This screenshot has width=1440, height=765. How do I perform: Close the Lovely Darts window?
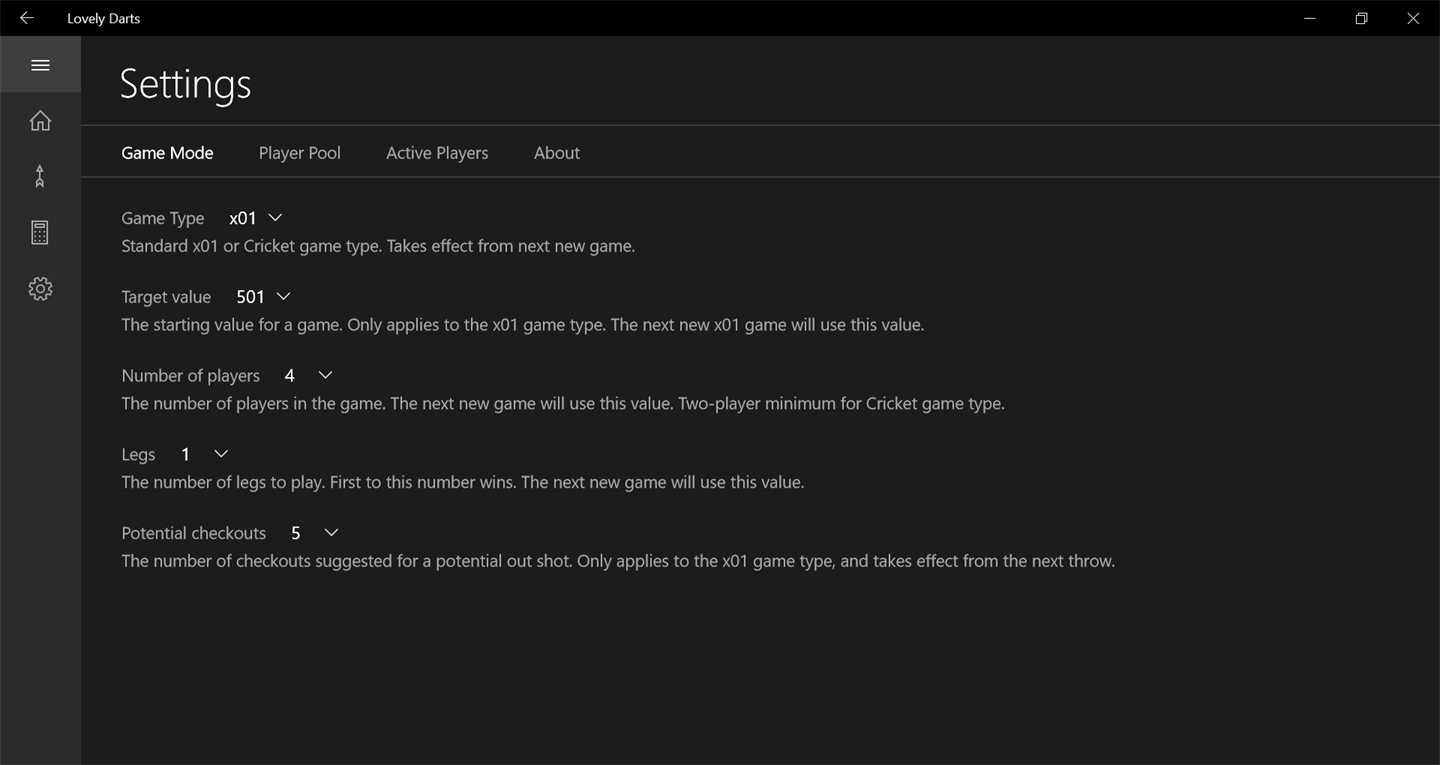(1413, 18)
